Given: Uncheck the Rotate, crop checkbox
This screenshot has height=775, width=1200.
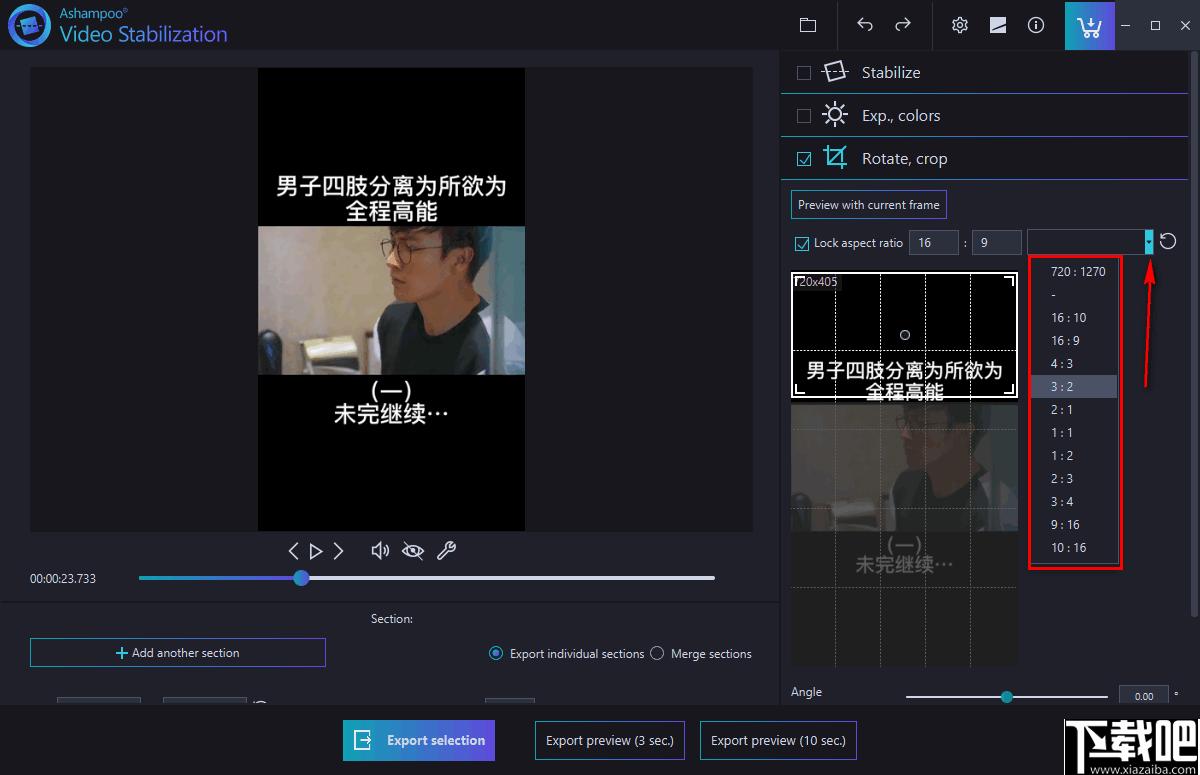Looking at the screenshot, I should click(804, 159).
